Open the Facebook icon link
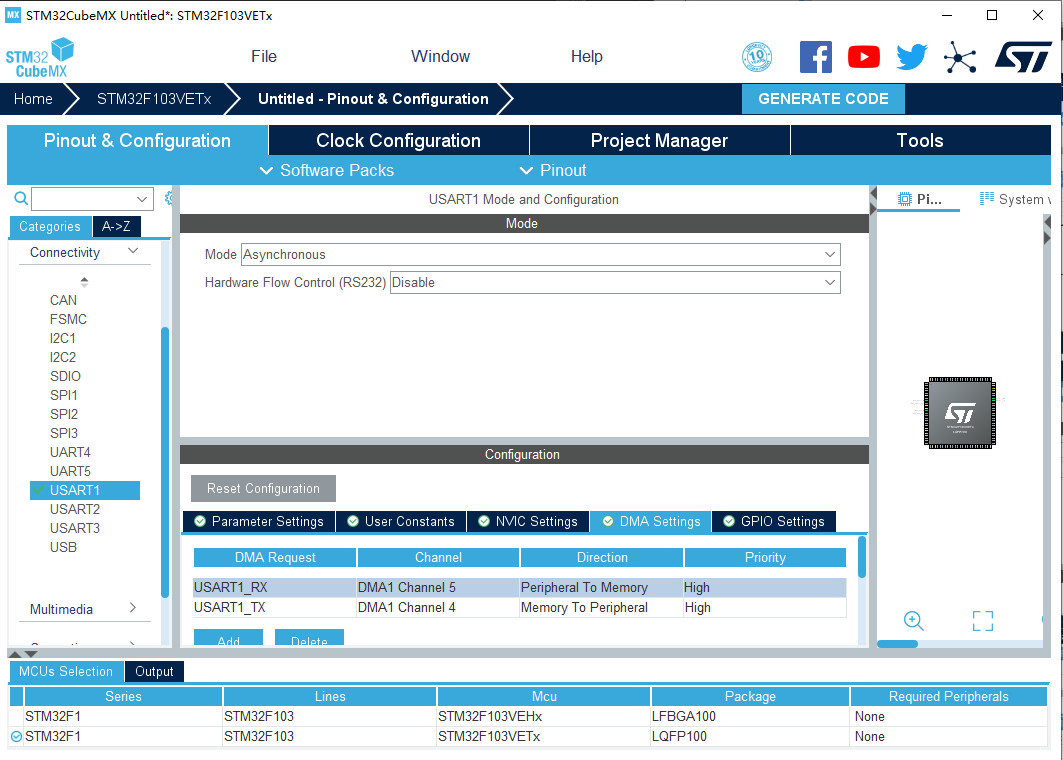The height and width of the screenshot is (760, 1063). (816, 57)
